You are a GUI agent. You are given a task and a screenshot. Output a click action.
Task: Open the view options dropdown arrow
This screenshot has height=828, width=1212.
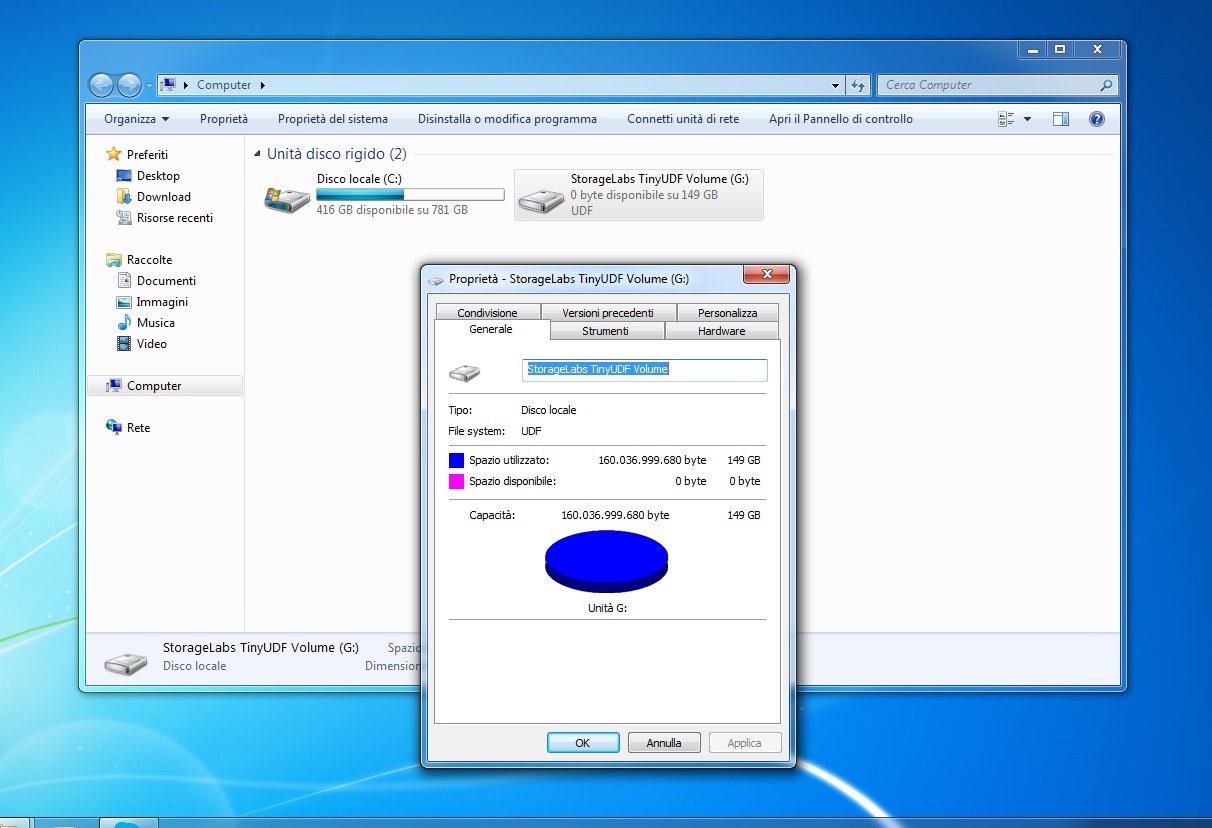coord(1027,120)
